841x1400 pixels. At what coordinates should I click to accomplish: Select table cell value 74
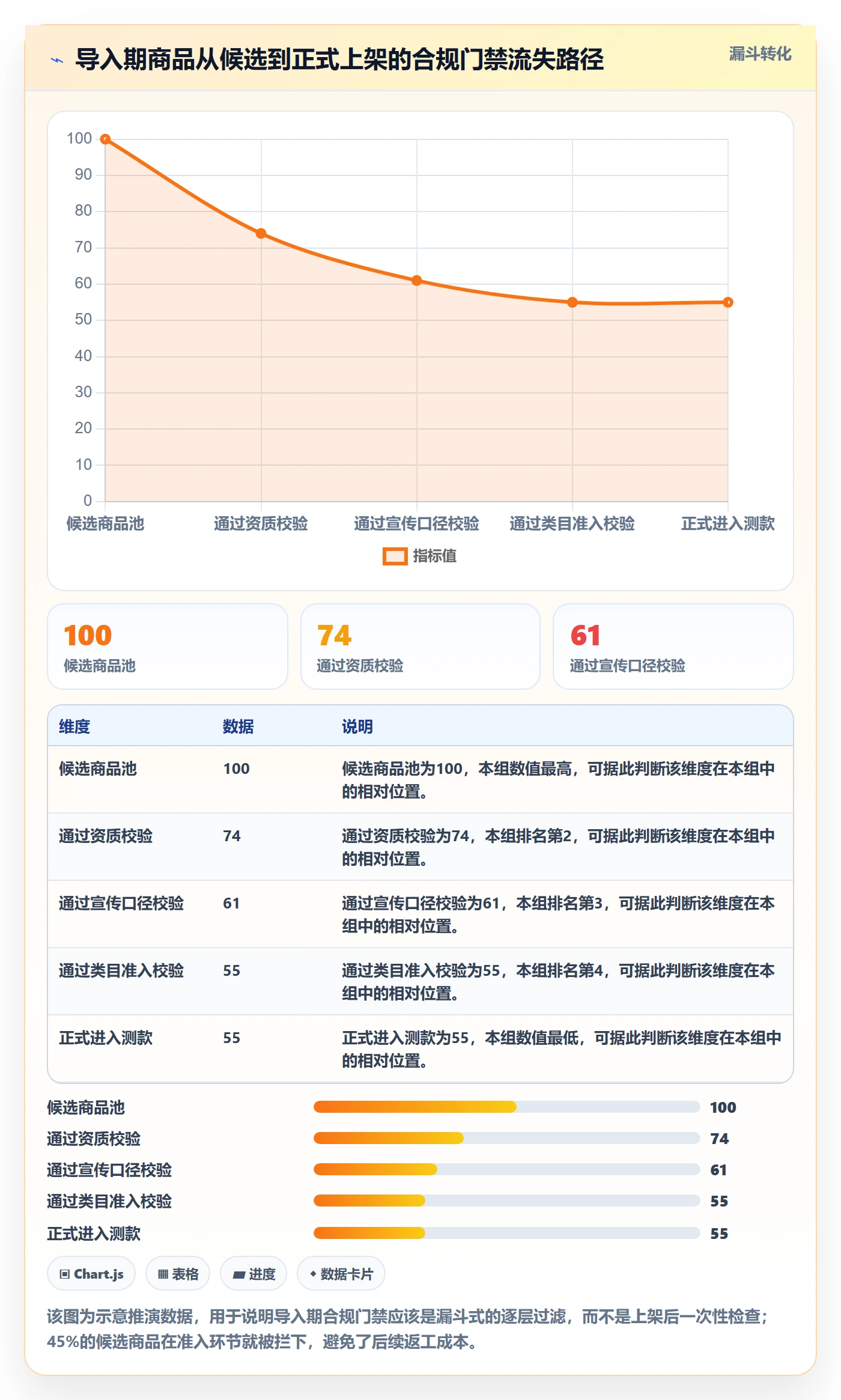point(232,836)
